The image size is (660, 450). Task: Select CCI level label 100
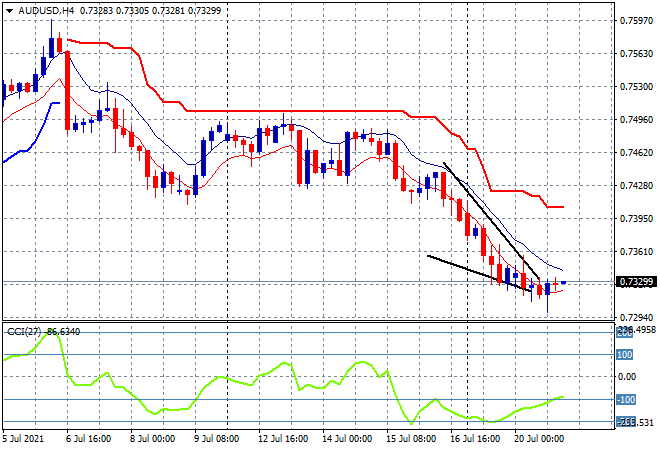pyautogui.click(x=625, y=355)
